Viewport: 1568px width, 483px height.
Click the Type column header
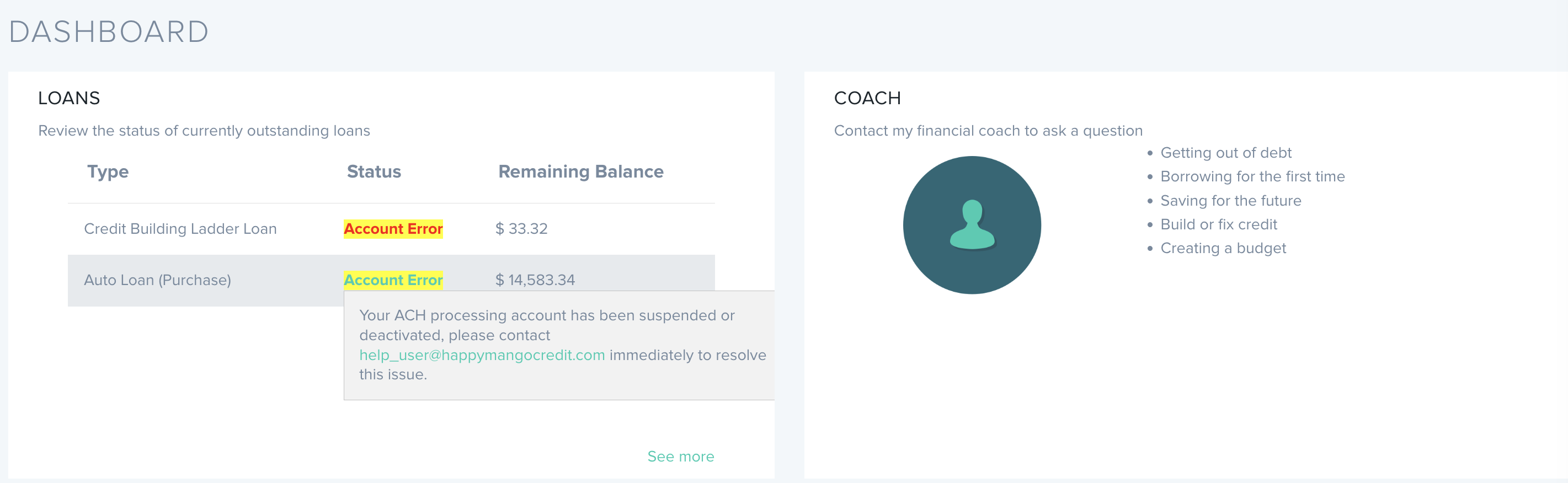(108, 171)
